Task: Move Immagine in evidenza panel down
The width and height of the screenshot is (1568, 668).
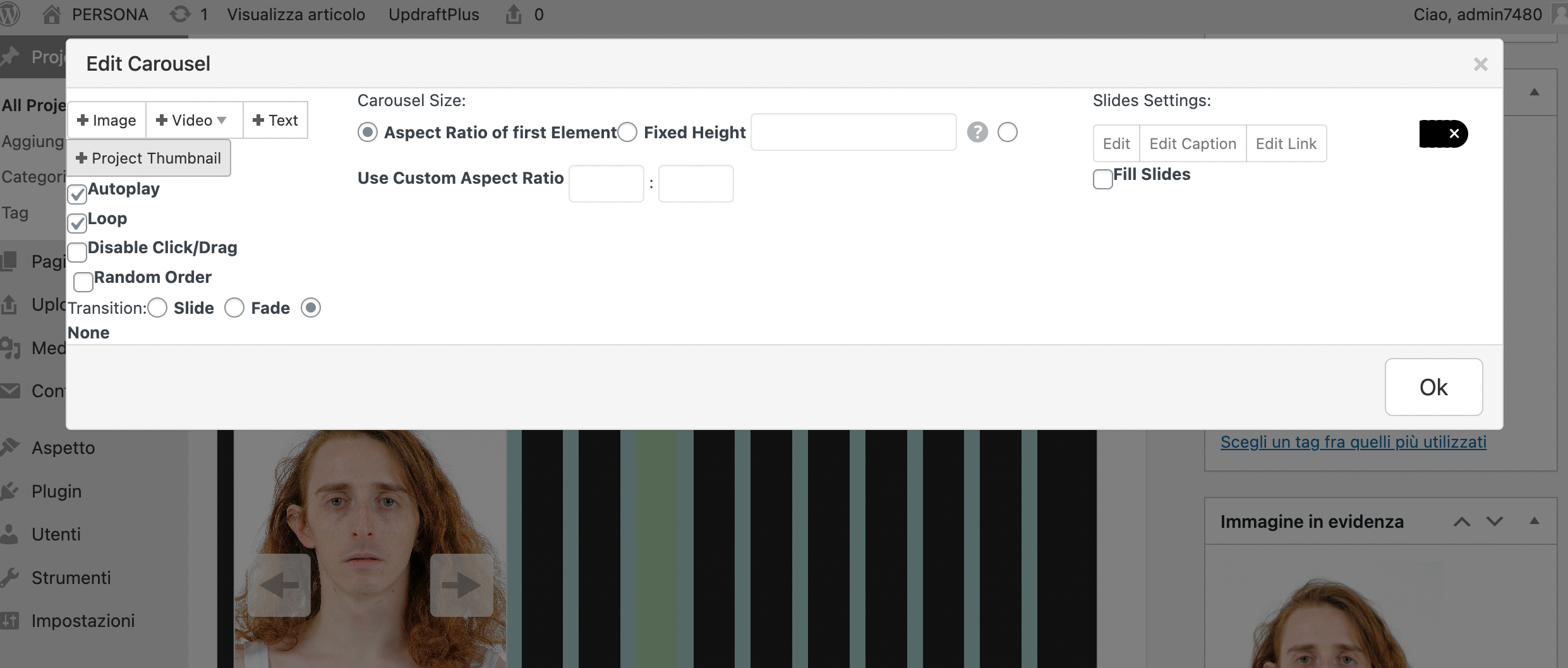Action: click(1495, 522)
